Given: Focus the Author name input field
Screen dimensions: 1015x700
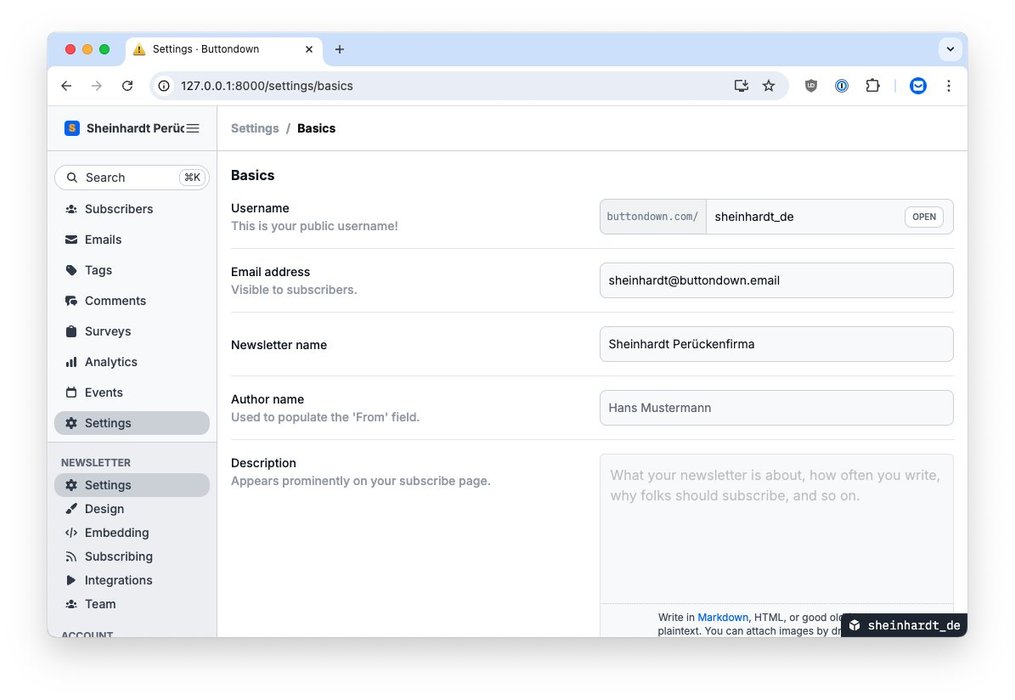Looking at the screenshot, I should [x=776, y=408].
